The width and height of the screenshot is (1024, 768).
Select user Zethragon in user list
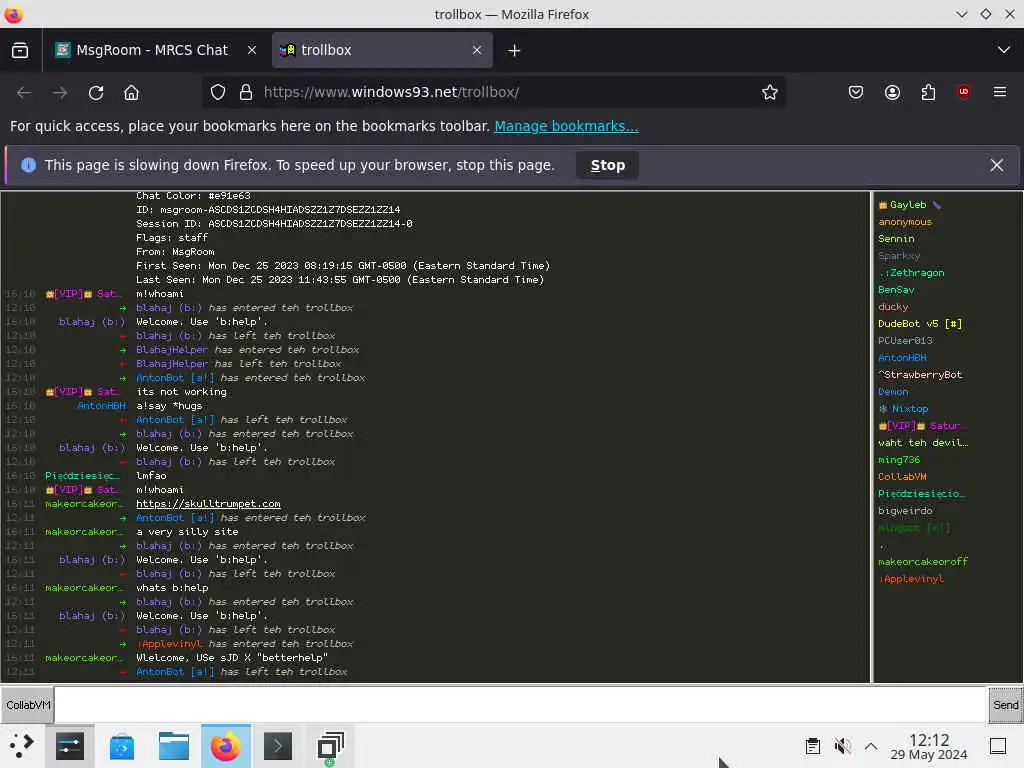(x=912, y=273)
